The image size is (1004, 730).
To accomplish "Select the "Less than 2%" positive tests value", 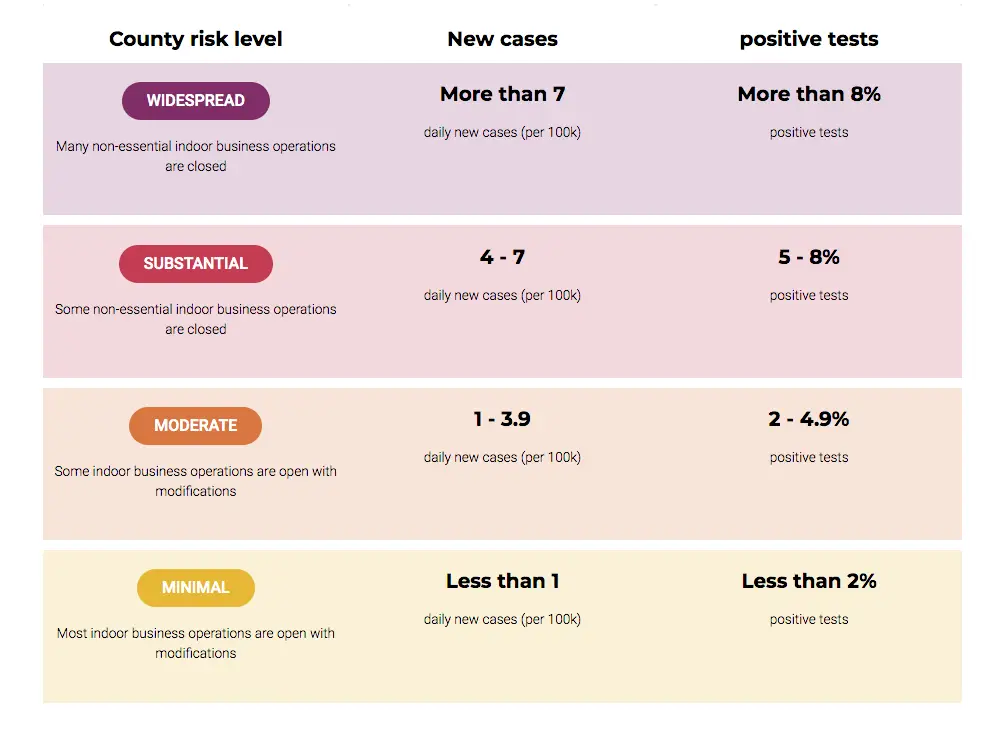I will click(809, 581).
